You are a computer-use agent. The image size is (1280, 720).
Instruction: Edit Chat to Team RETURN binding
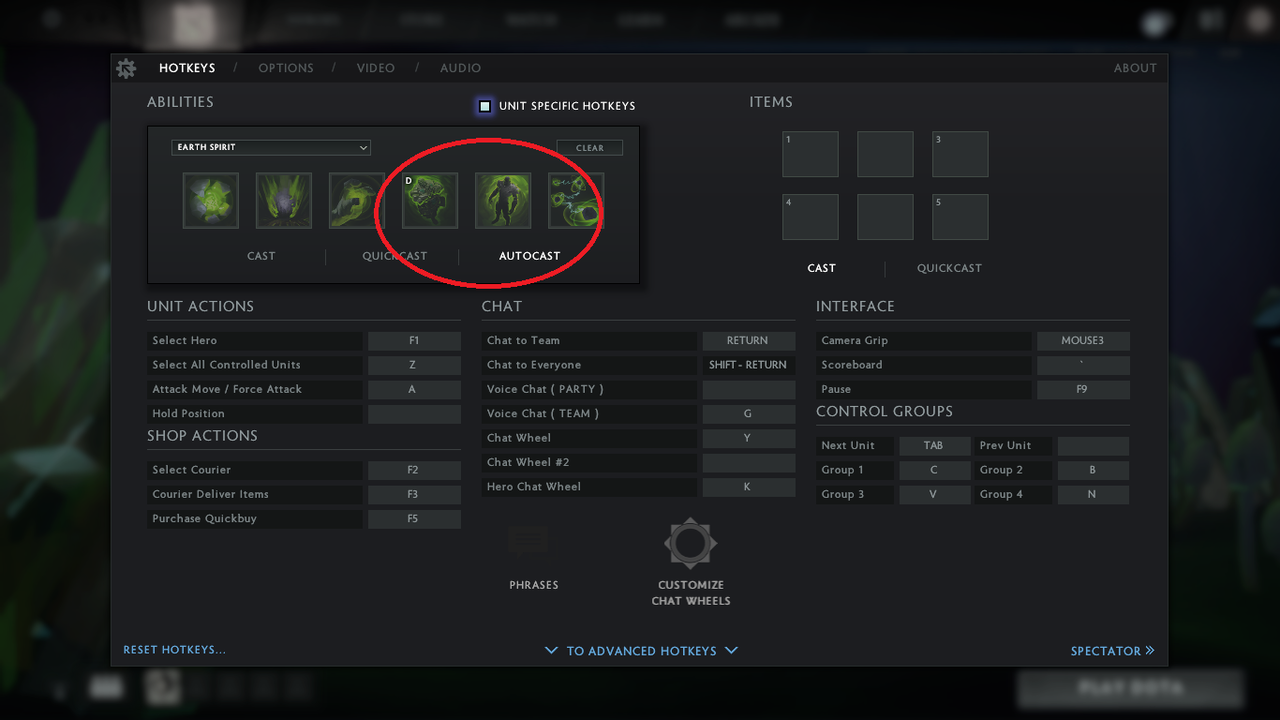(x=749, y=341)
